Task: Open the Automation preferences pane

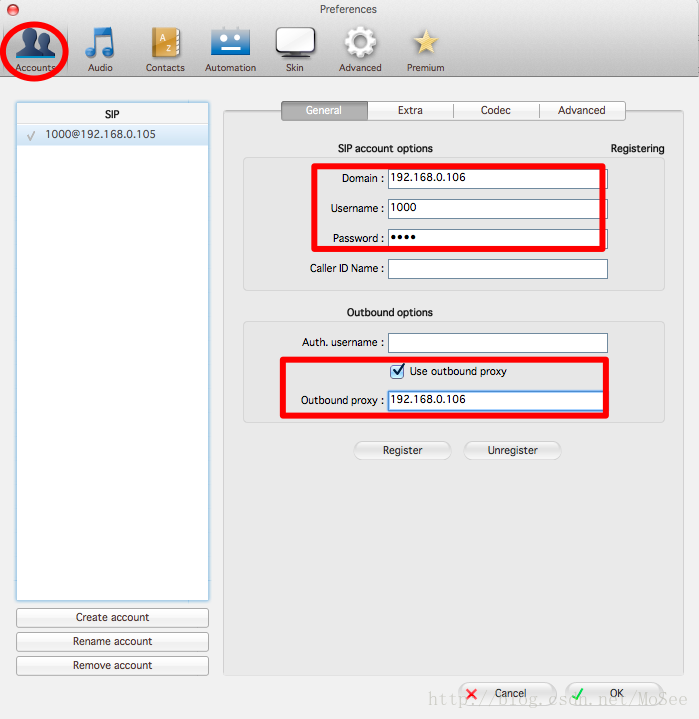Action: (230, 50)
